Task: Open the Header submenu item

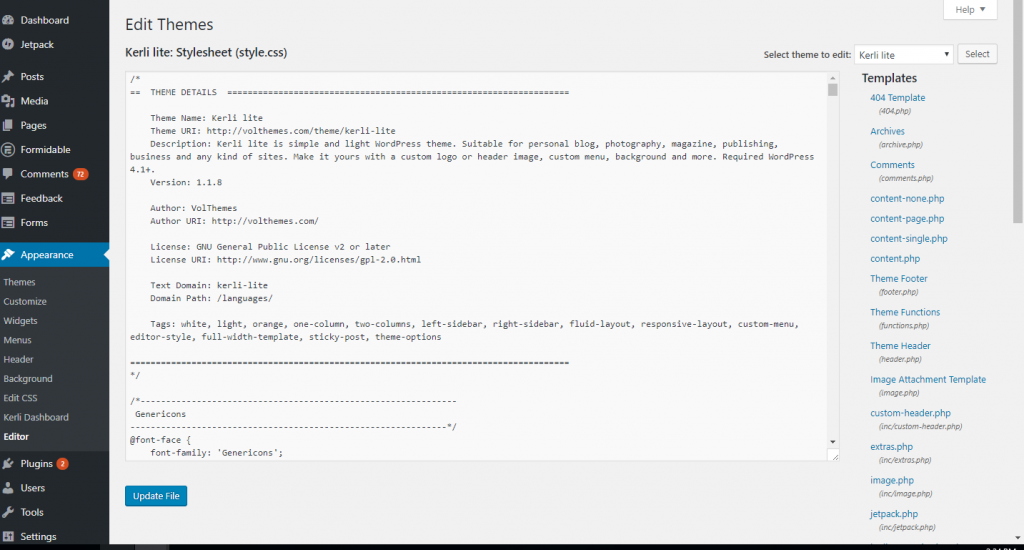Action: coord(18,359)
